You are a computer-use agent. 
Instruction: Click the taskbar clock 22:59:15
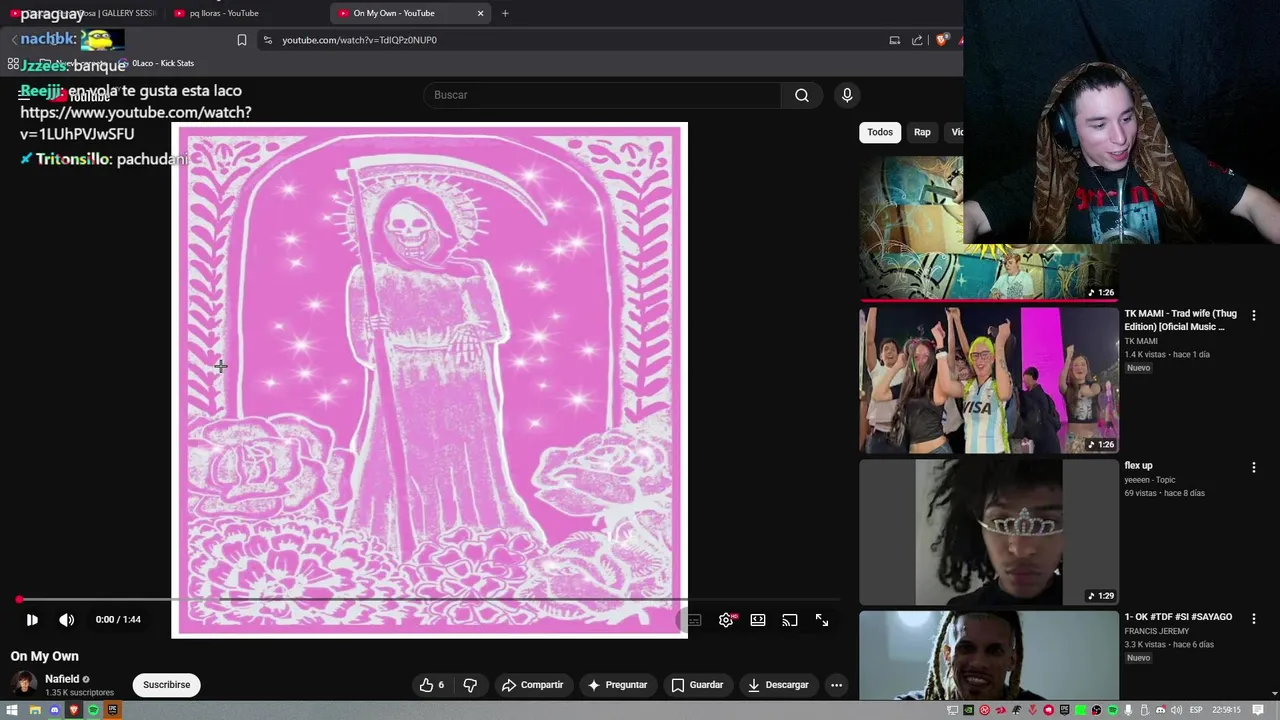(x=1227, y=710)
